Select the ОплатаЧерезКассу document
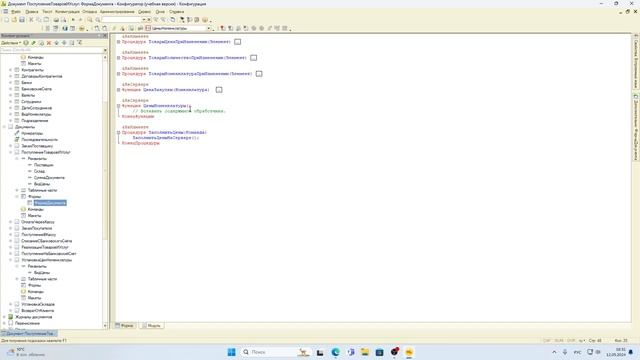 [38, 222]
